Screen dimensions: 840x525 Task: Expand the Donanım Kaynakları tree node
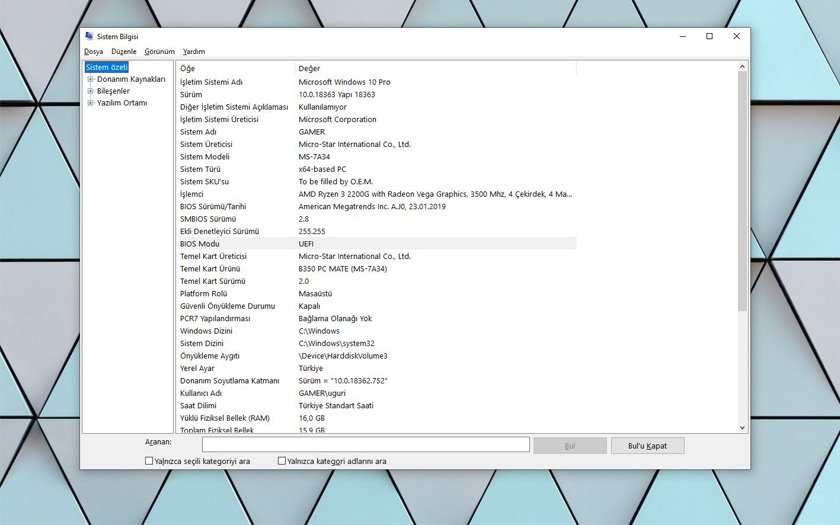[90, 79]
